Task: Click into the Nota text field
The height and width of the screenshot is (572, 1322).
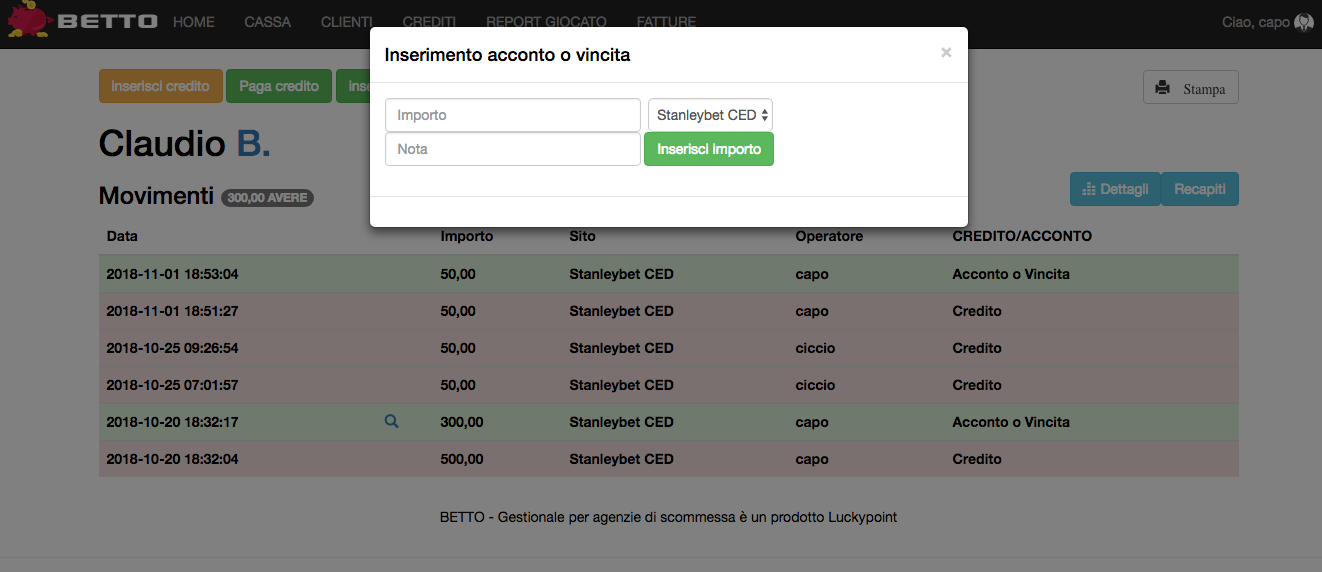Action: tap(512, 149)
